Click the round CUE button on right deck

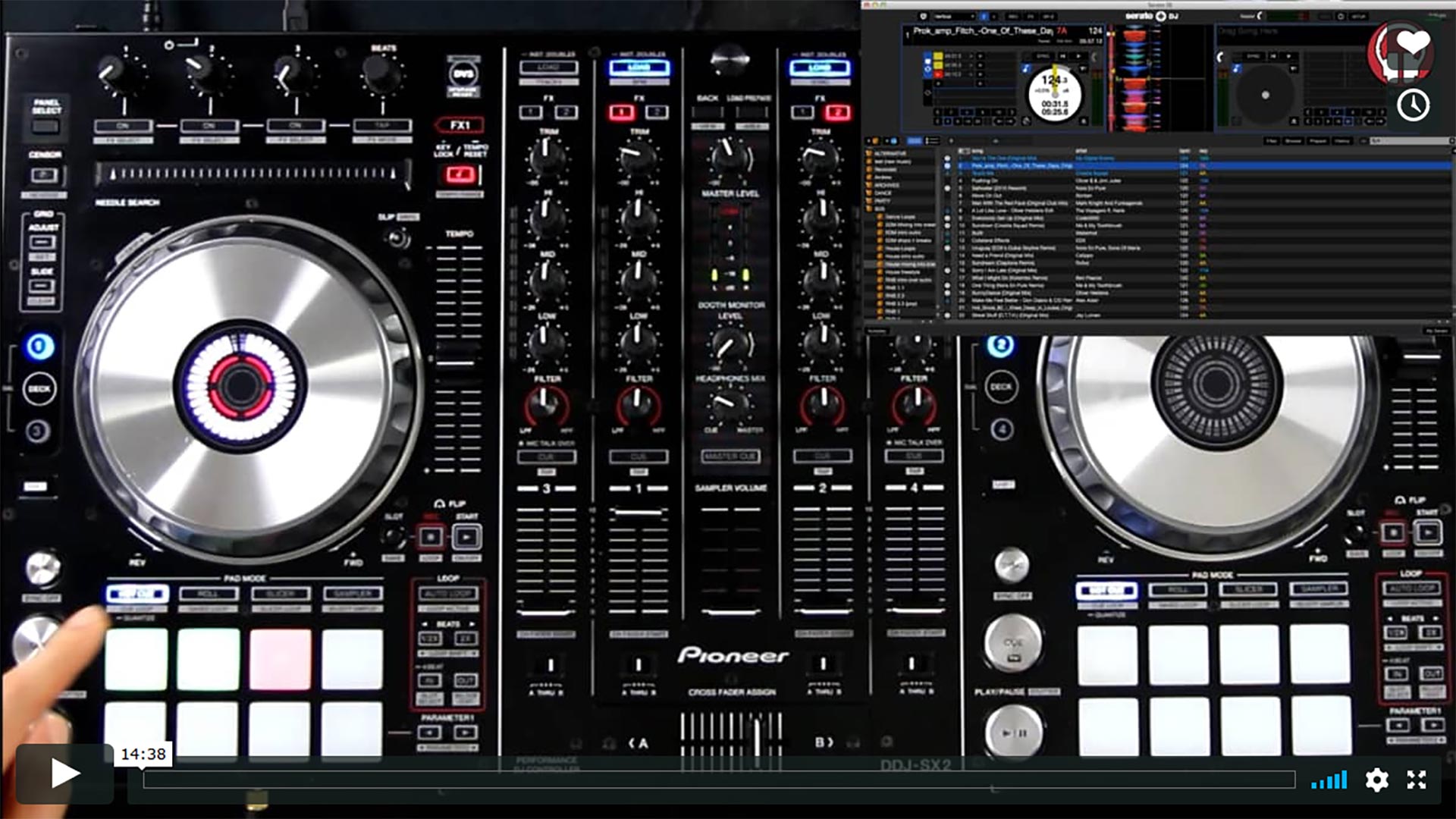coord(1014,643)
